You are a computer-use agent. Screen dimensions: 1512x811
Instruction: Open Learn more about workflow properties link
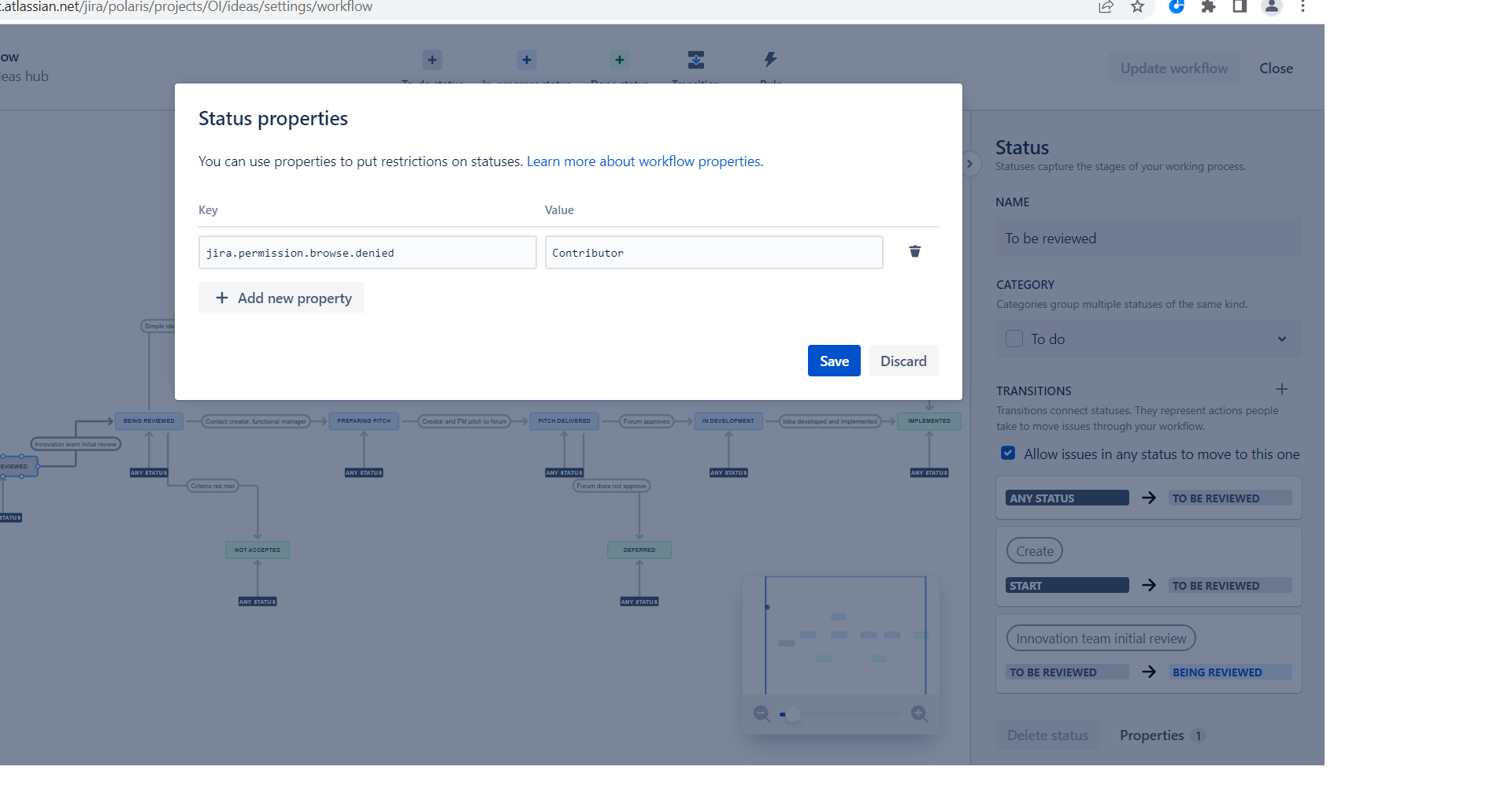pyautogui.click(x=643, y=161)
